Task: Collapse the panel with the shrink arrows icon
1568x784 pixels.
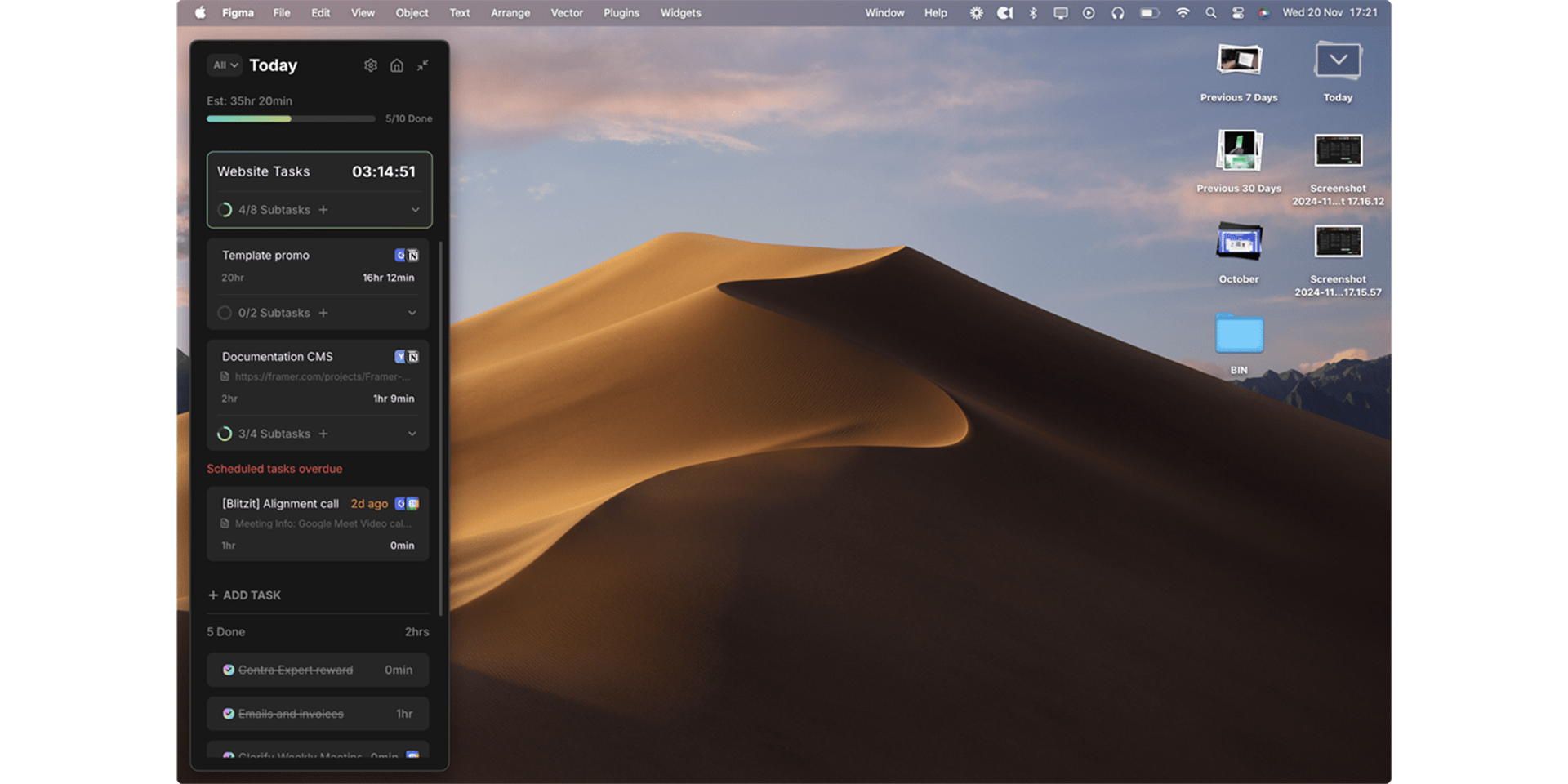Action: coord(423,65)
